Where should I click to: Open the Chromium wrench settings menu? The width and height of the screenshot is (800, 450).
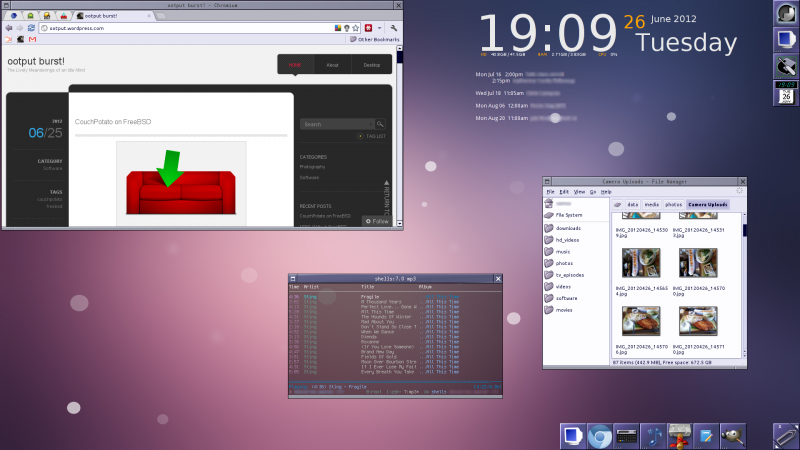coord(393,28)
